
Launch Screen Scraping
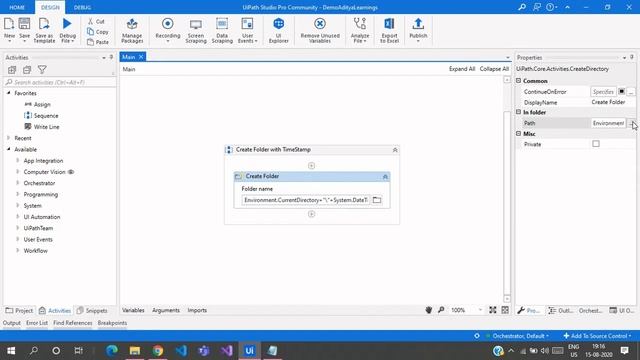pyautogui.click(x=196, y=30)
